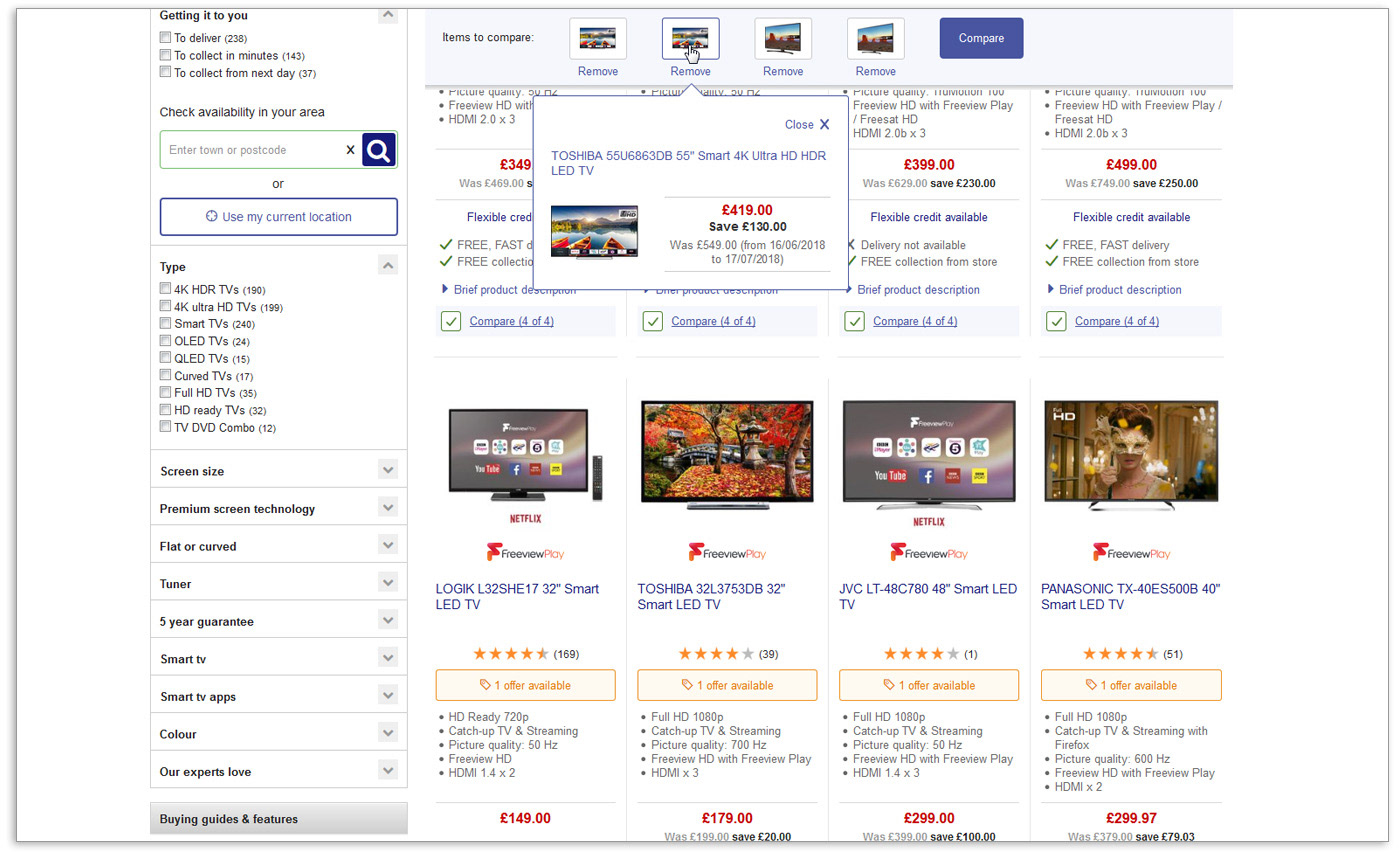The image size is (1400, 852).
Task: Open the fourth compare item thumbnail
Action: tap(875, 39)
